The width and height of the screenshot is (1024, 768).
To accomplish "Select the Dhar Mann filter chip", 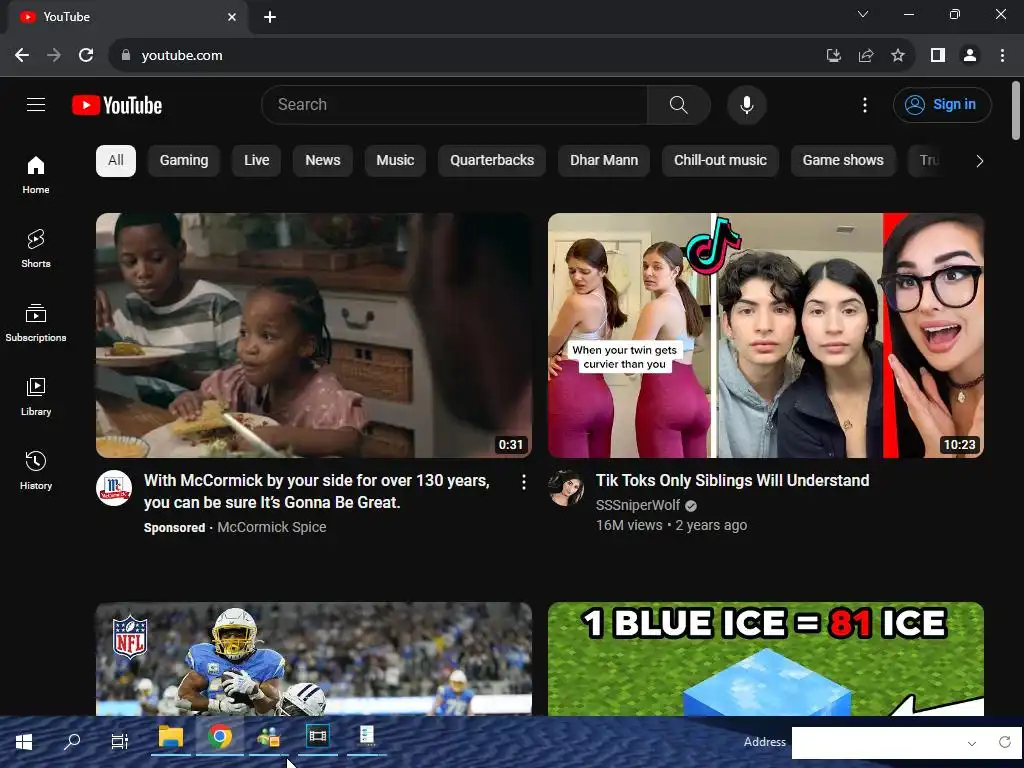I will point(604,161).
